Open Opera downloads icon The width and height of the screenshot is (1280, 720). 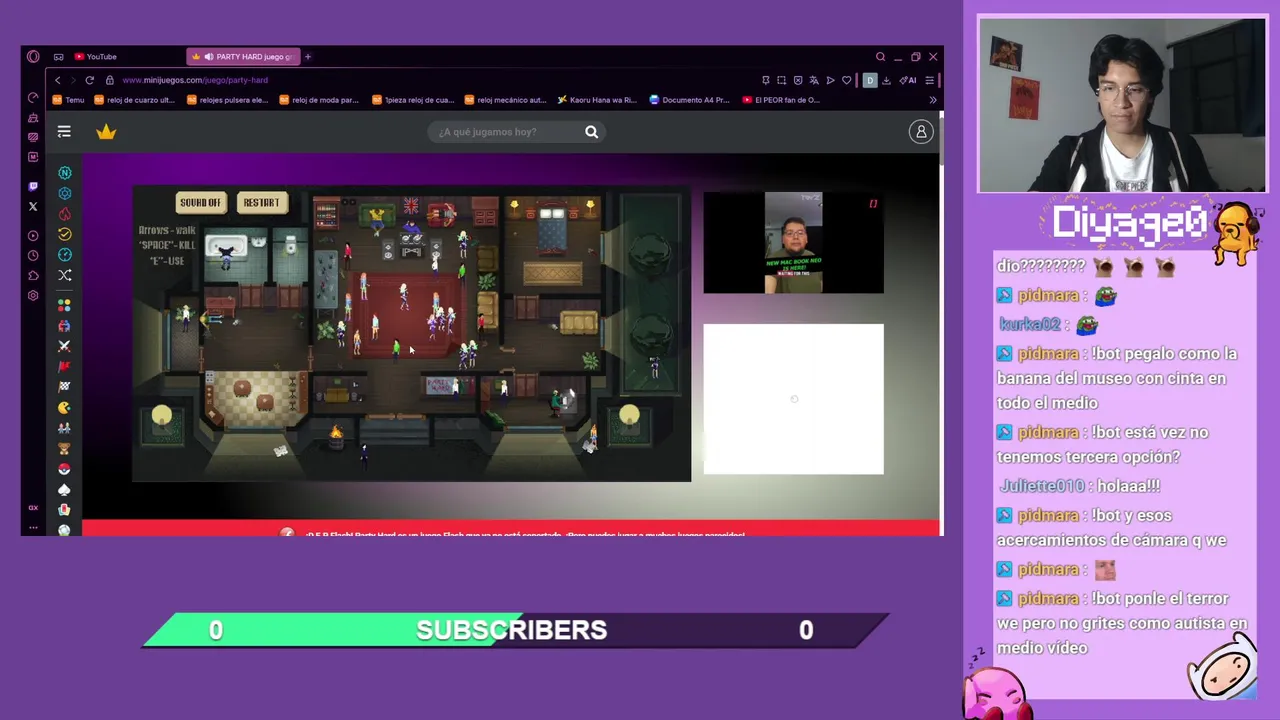(886, 80)
